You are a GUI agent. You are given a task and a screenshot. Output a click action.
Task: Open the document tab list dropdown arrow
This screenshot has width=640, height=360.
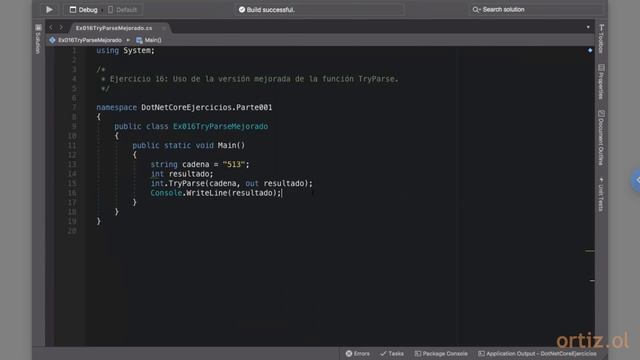(x=588, y=27)
